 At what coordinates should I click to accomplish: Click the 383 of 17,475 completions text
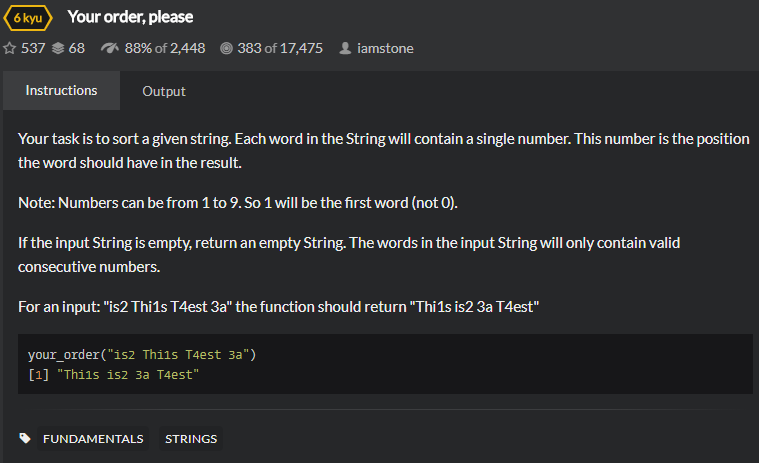280,48
